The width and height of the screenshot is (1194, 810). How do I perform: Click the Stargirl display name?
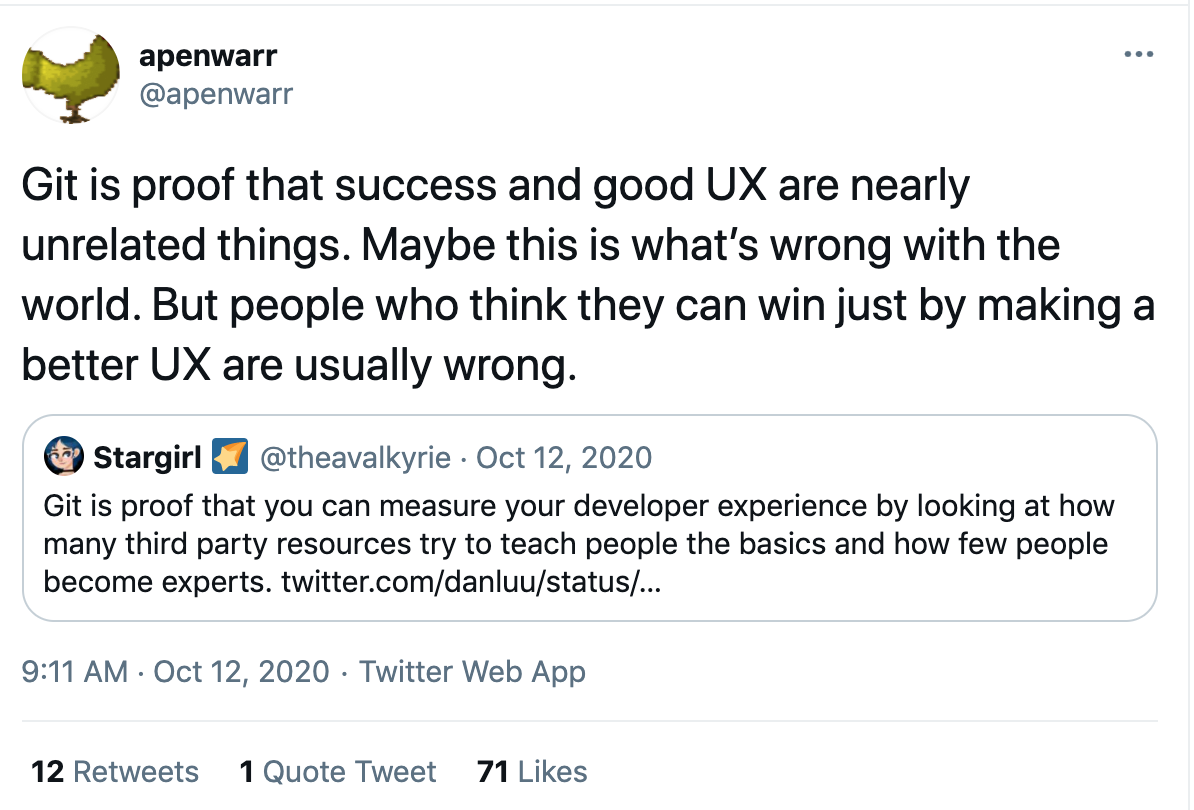tap(147, 458)
